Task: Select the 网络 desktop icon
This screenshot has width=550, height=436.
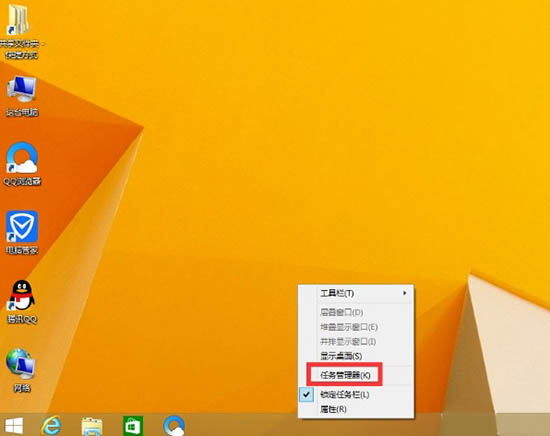Action: (20, 363)
